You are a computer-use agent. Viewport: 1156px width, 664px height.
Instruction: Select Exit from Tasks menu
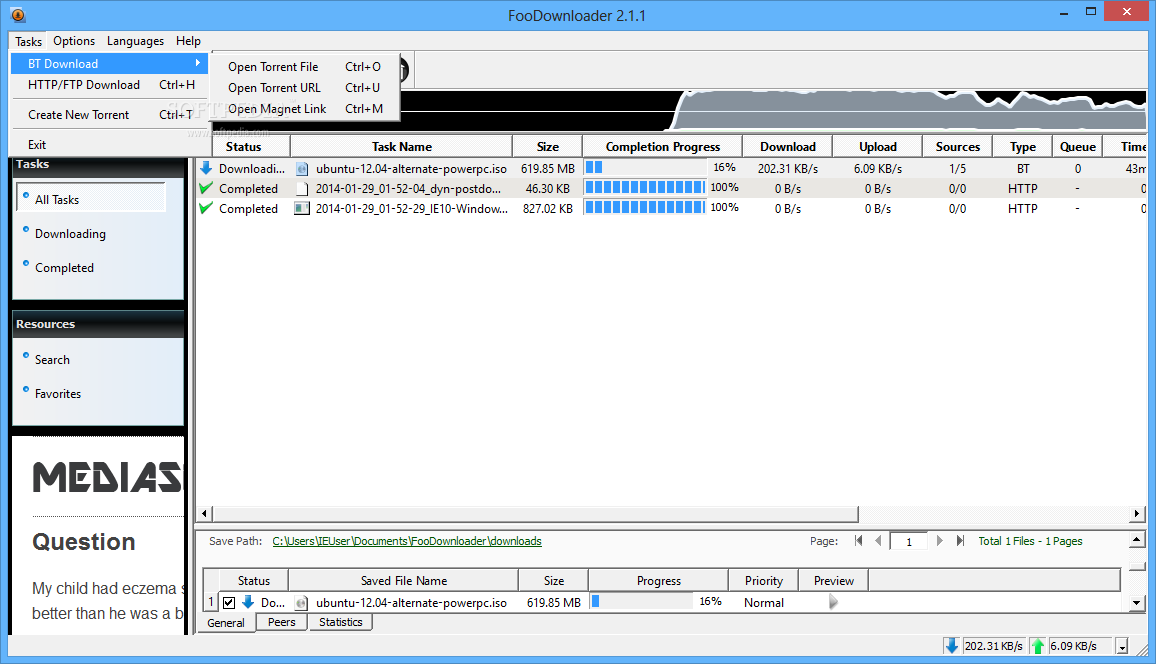point(111,145)
